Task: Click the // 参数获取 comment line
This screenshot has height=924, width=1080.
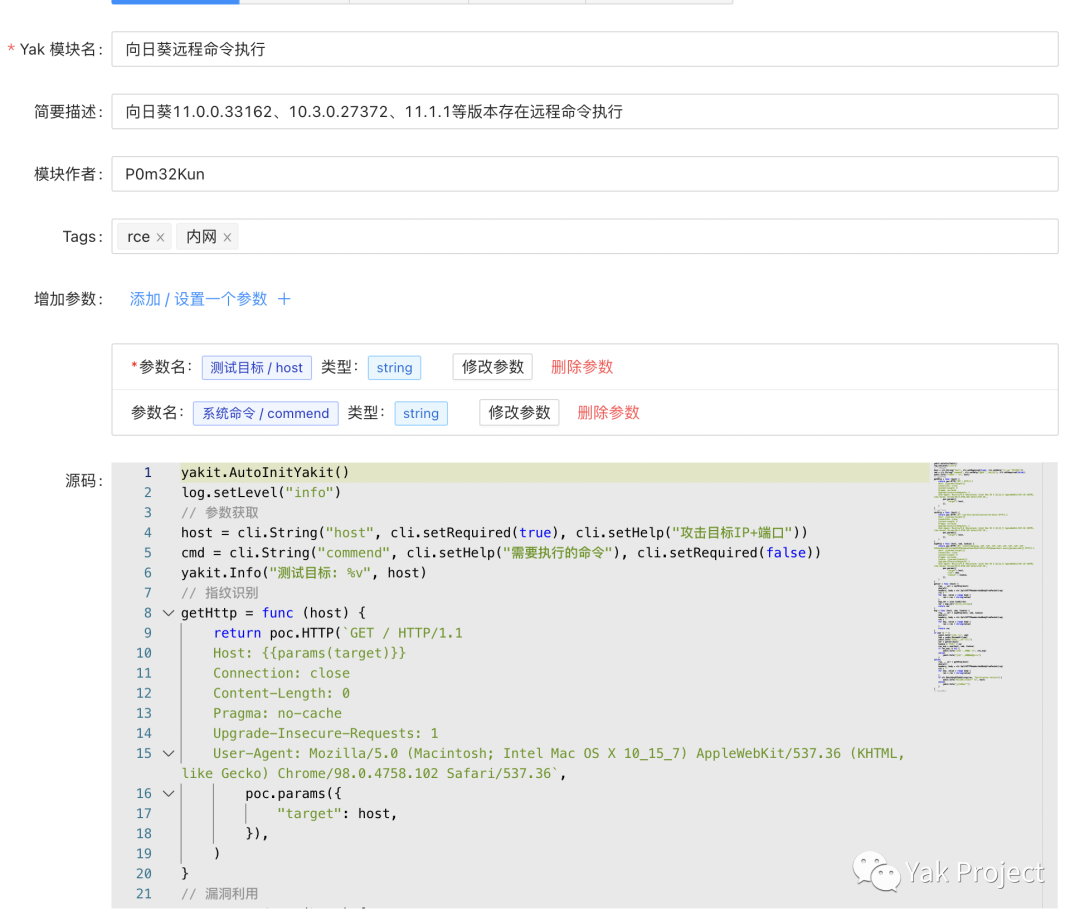Action: 220,512
